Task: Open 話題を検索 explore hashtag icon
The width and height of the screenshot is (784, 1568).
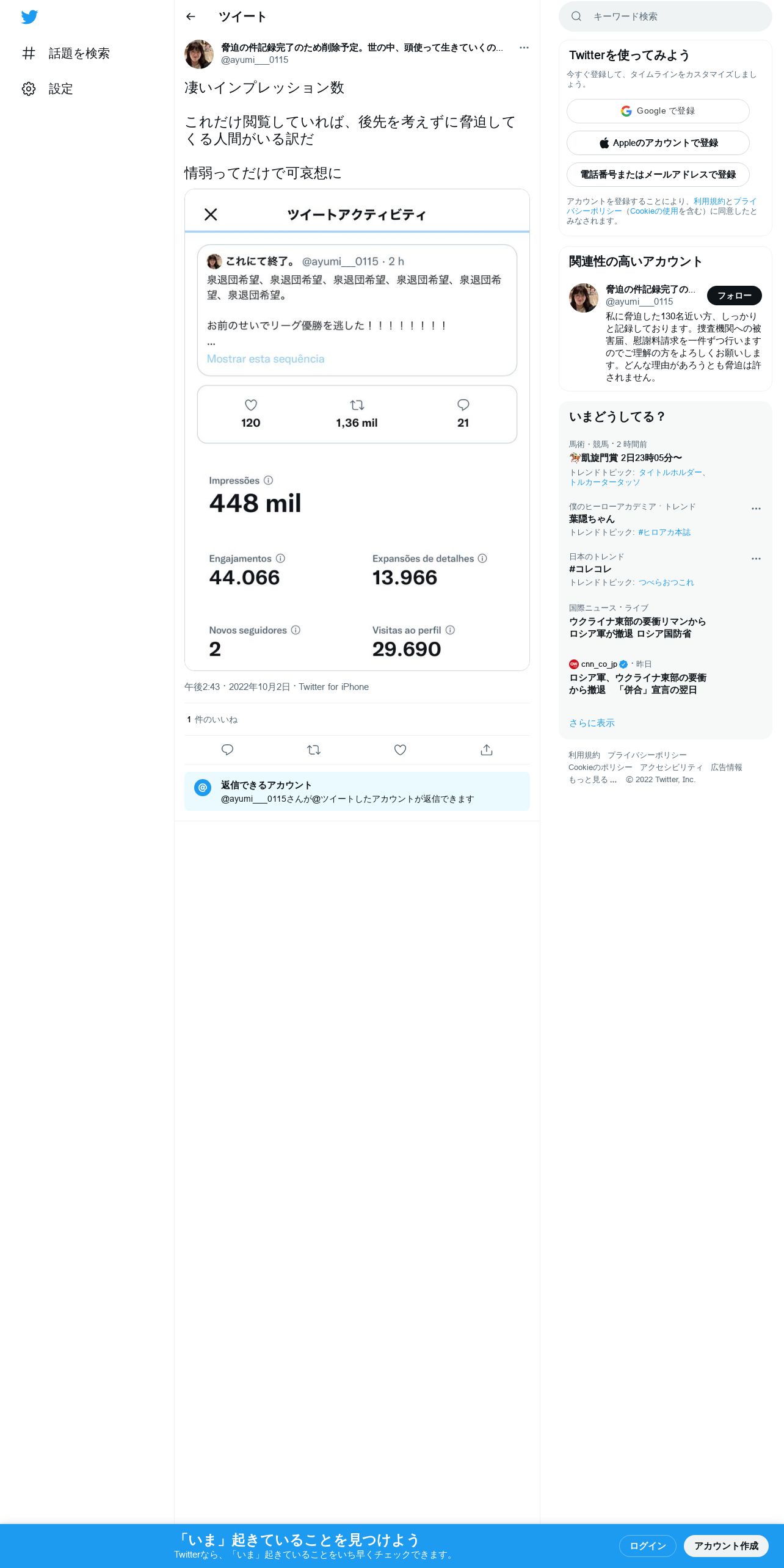Action: point(29,54)
